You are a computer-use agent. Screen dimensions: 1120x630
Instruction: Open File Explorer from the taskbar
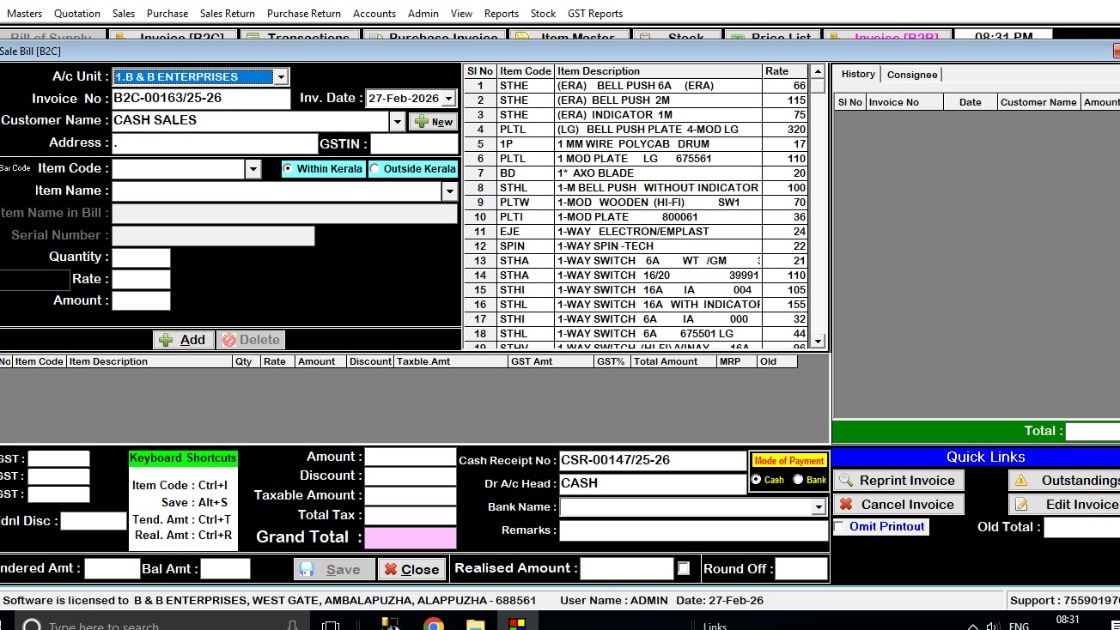tap(475, 625)
